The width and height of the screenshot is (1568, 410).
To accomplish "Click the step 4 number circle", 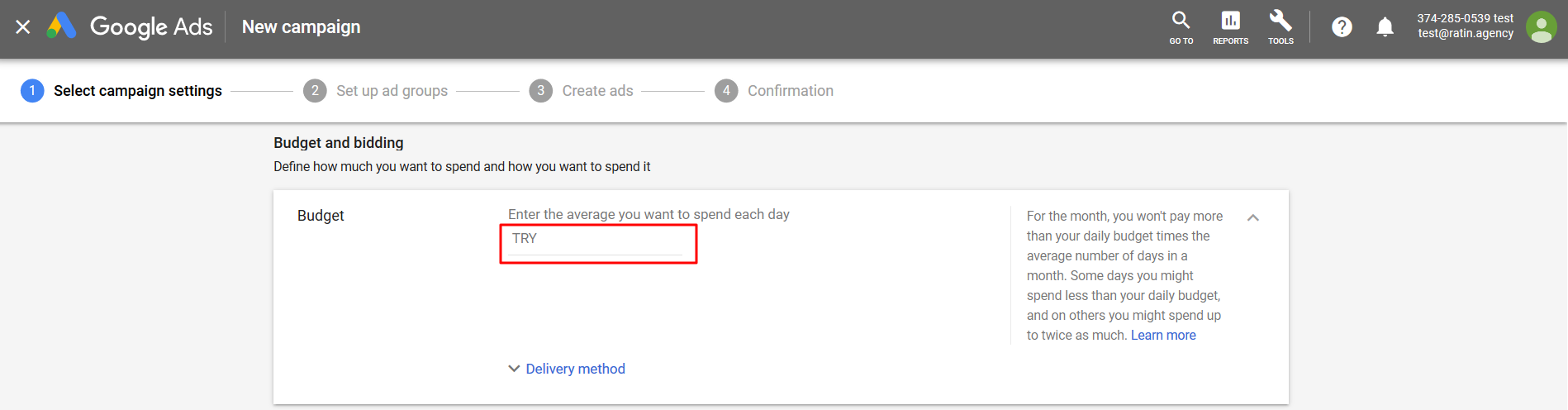I will coord(726,91).
